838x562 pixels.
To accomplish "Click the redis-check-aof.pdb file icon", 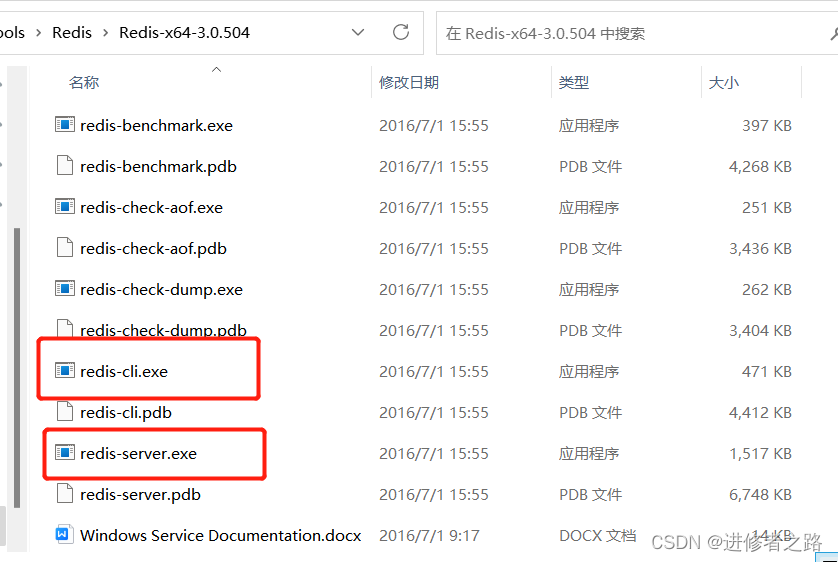I will tap(65, 248).
